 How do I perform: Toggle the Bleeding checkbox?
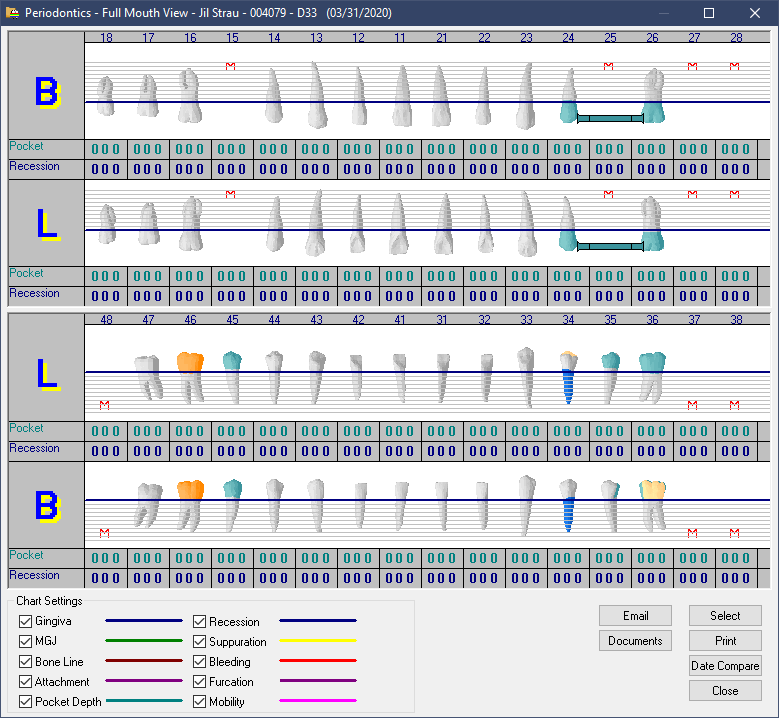[200, 662]
